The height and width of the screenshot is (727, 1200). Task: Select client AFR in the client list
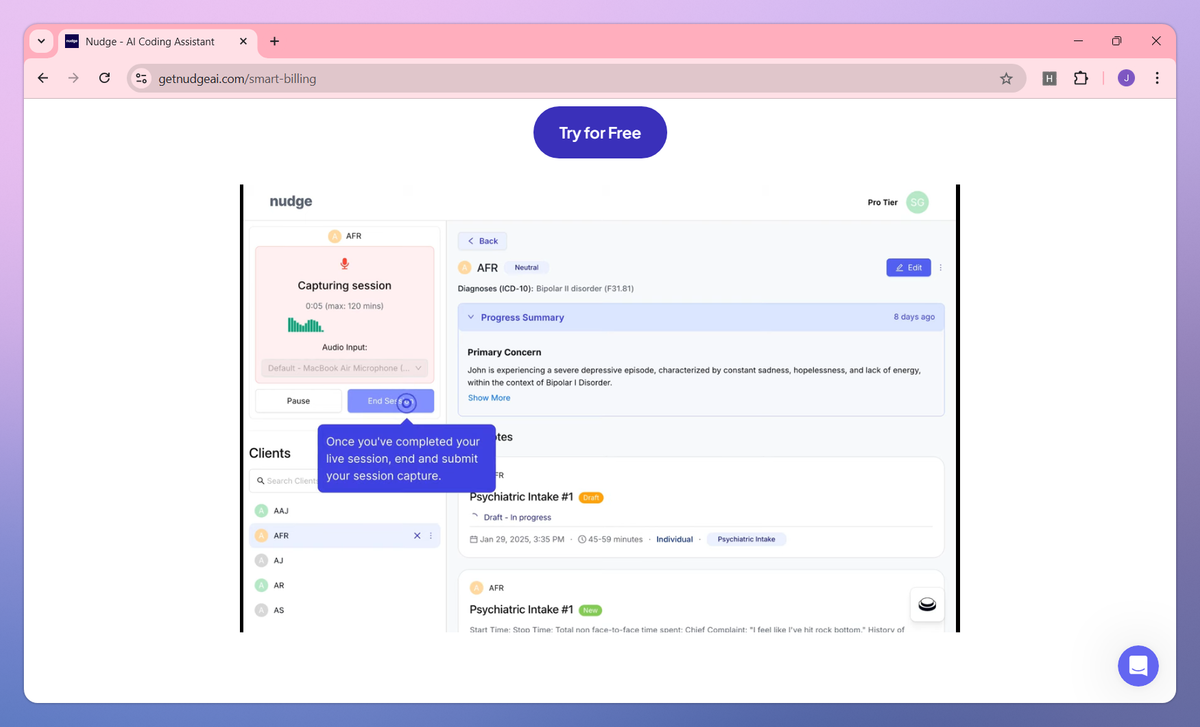tap(345, 535)
